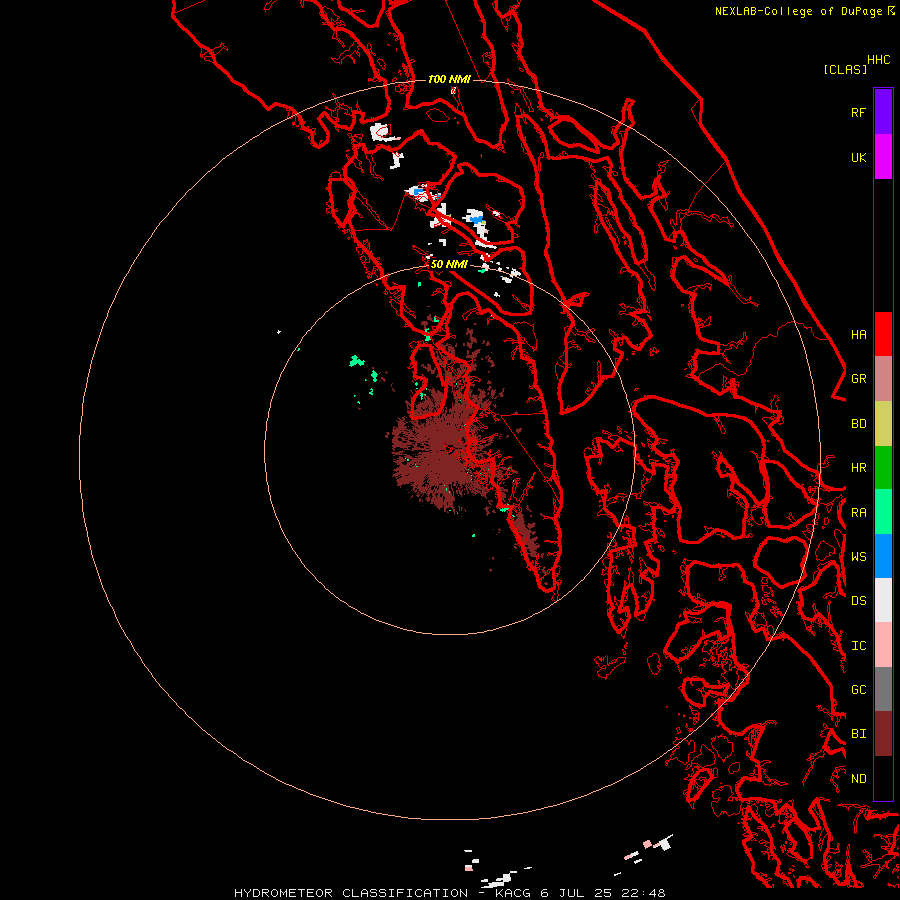
Task: Click the Hydrometeor Classification KACG timestamp caption
Action: pos(449,893)
